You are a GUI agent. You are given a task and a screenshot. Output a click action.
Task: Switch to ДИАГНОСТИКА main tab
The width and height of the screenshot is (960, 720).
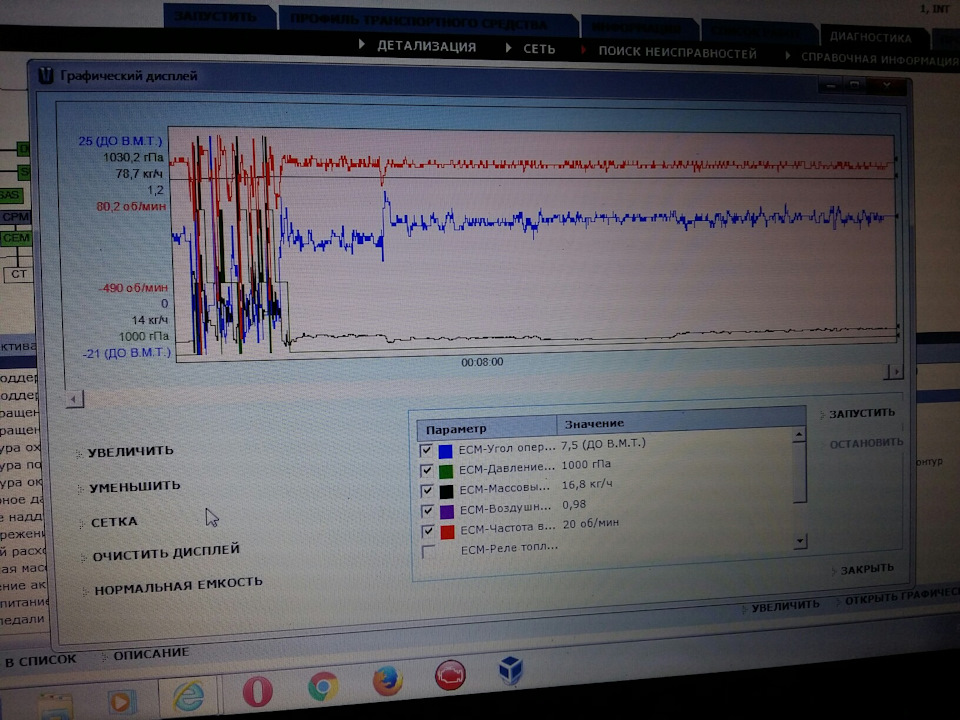871,37
